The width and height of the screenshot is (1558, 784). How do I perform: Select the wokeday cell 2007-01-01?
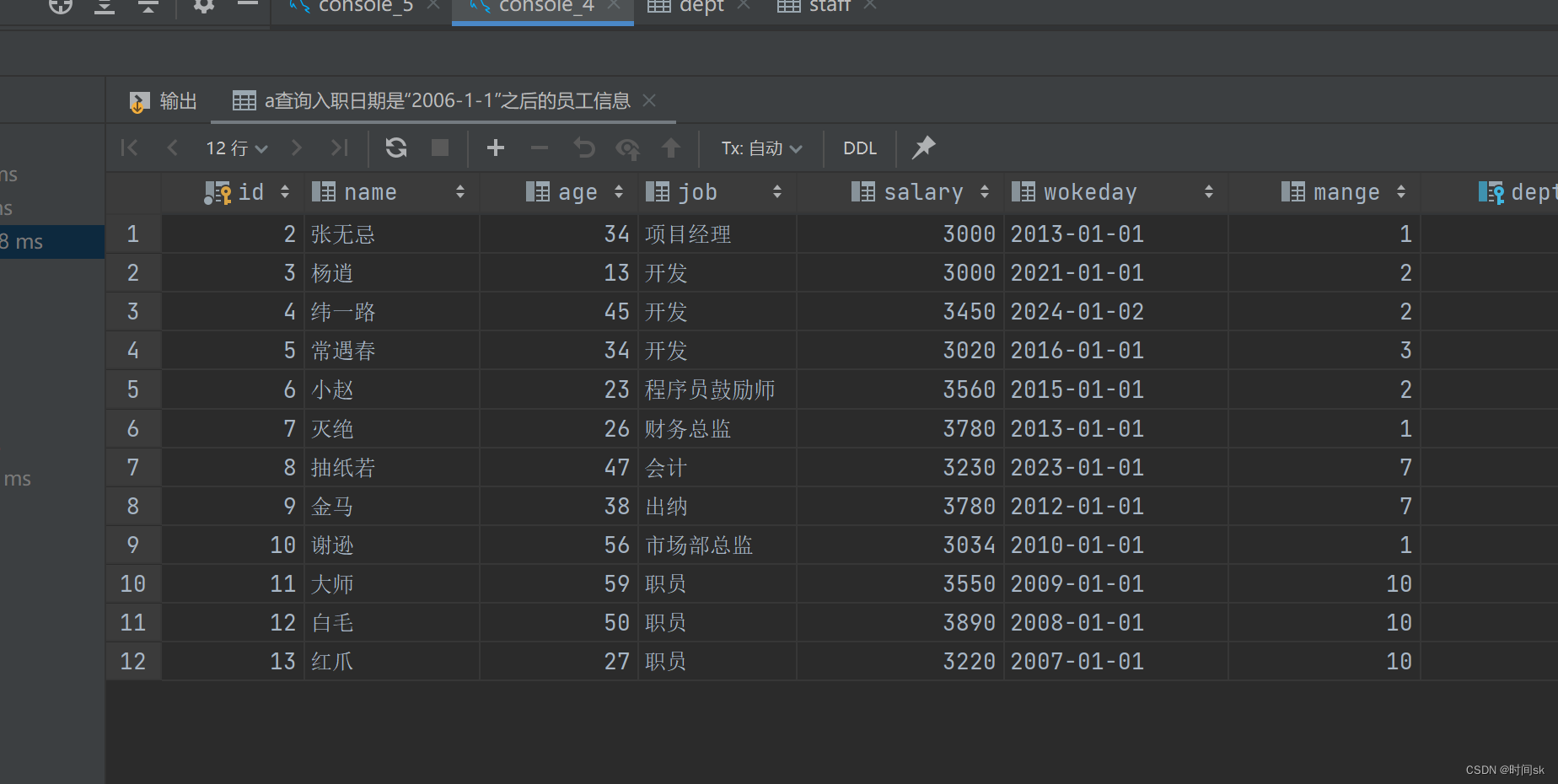1116,662
